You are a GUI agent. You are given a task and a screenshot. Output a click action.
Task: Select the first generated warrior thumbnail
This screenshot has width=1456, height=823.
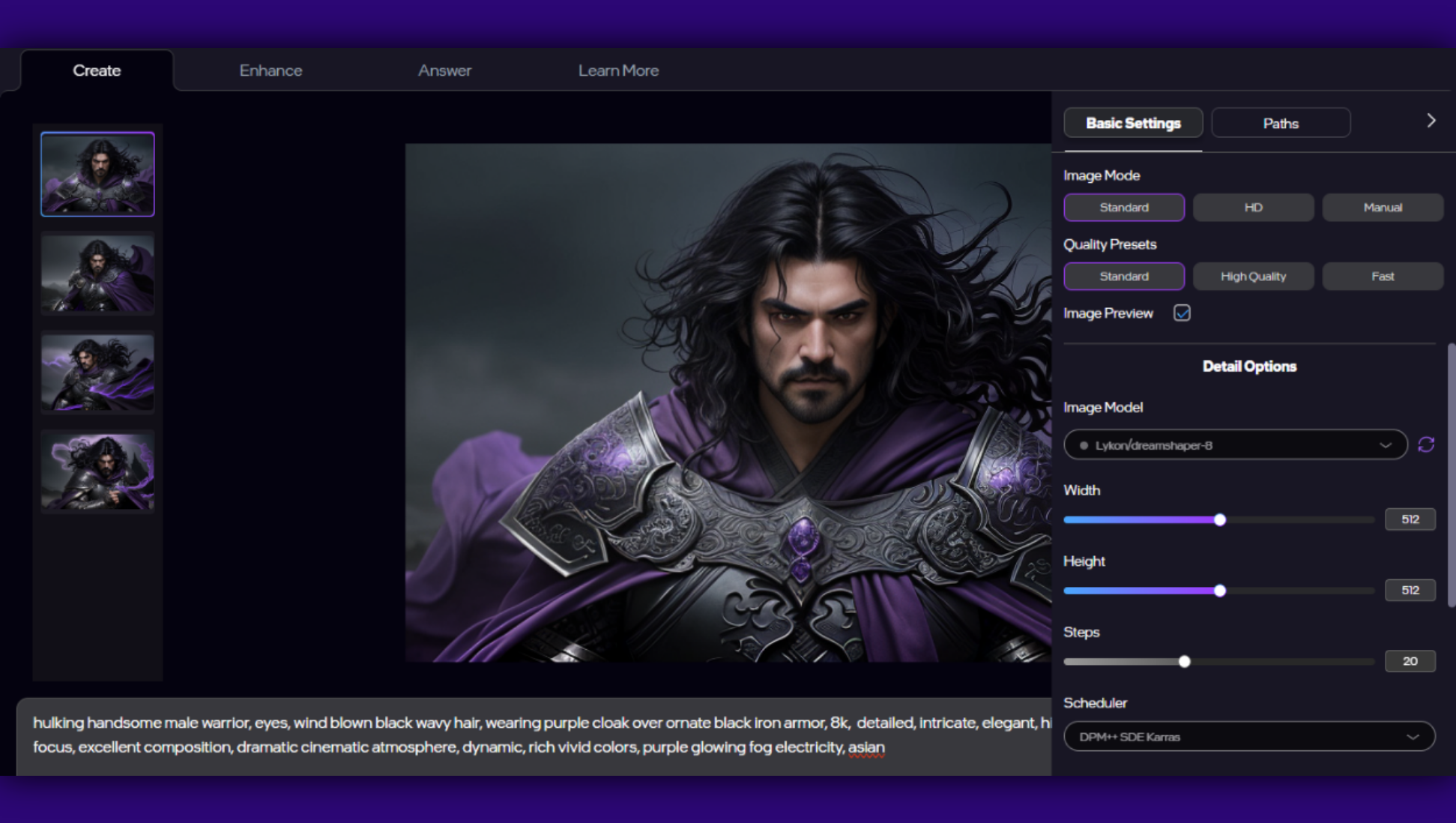(x=97, y=174)
